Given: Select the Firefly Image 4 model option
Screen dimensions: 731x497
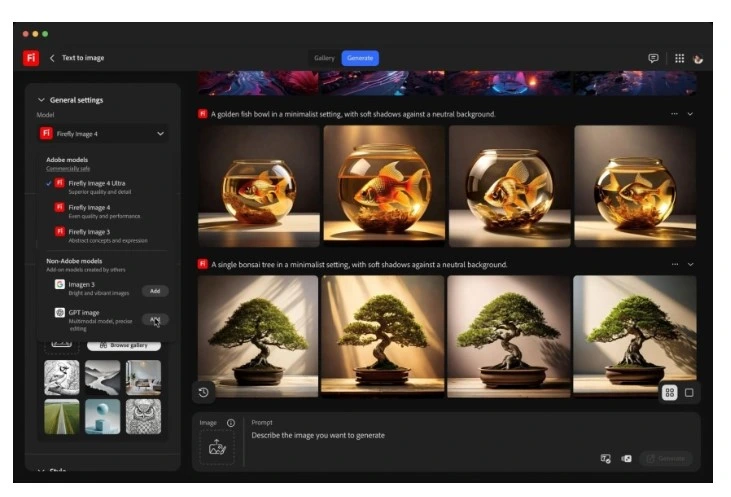Looking at the screenshot, I should (105, 211).
